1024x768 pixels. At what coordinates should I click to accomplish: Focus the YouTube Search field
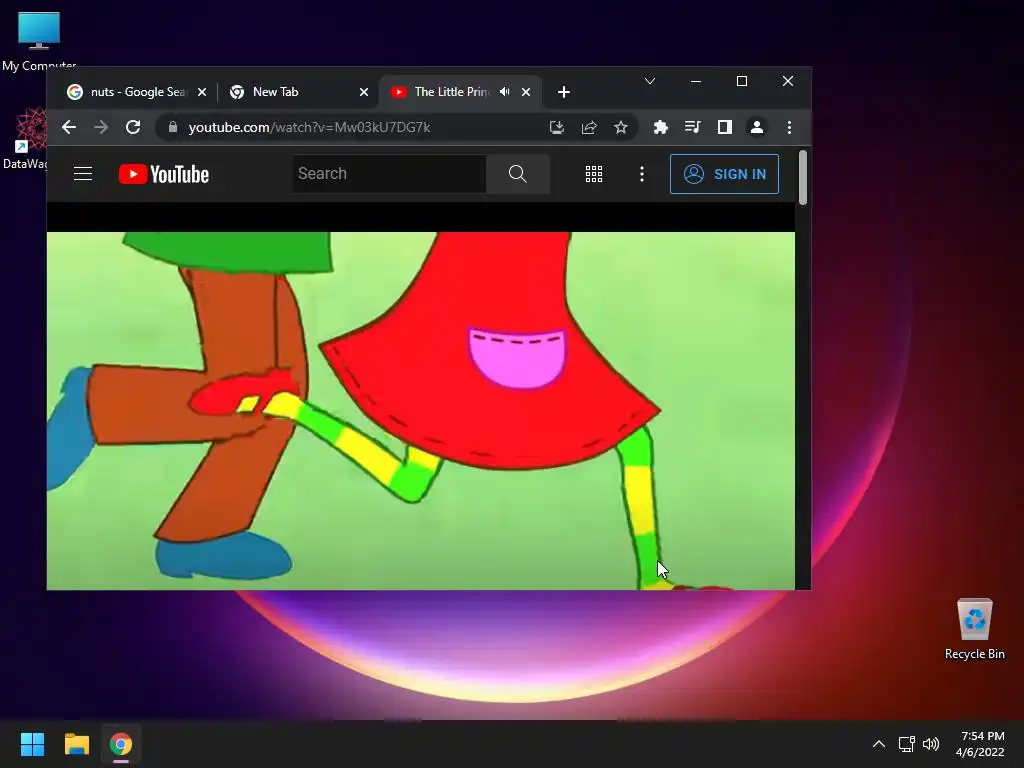point(389,174)
